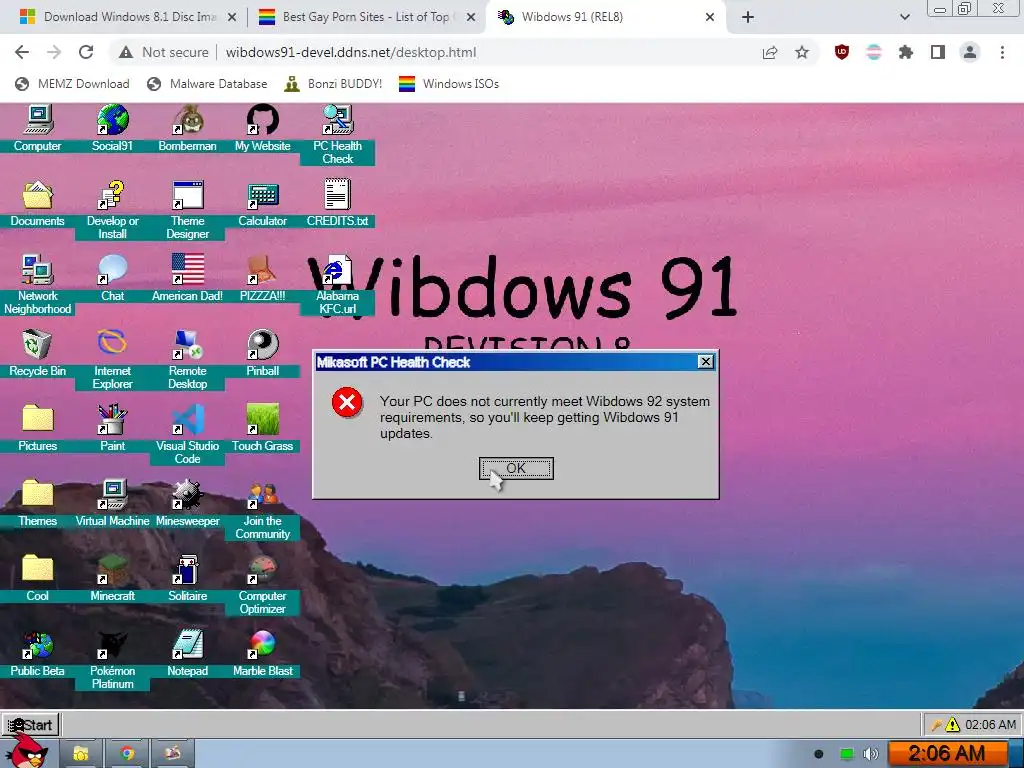The width and height of the screenshot is (1024, 768).
Task: Open the PIZZZA!!! icon
Action: [x=263, y=278]
